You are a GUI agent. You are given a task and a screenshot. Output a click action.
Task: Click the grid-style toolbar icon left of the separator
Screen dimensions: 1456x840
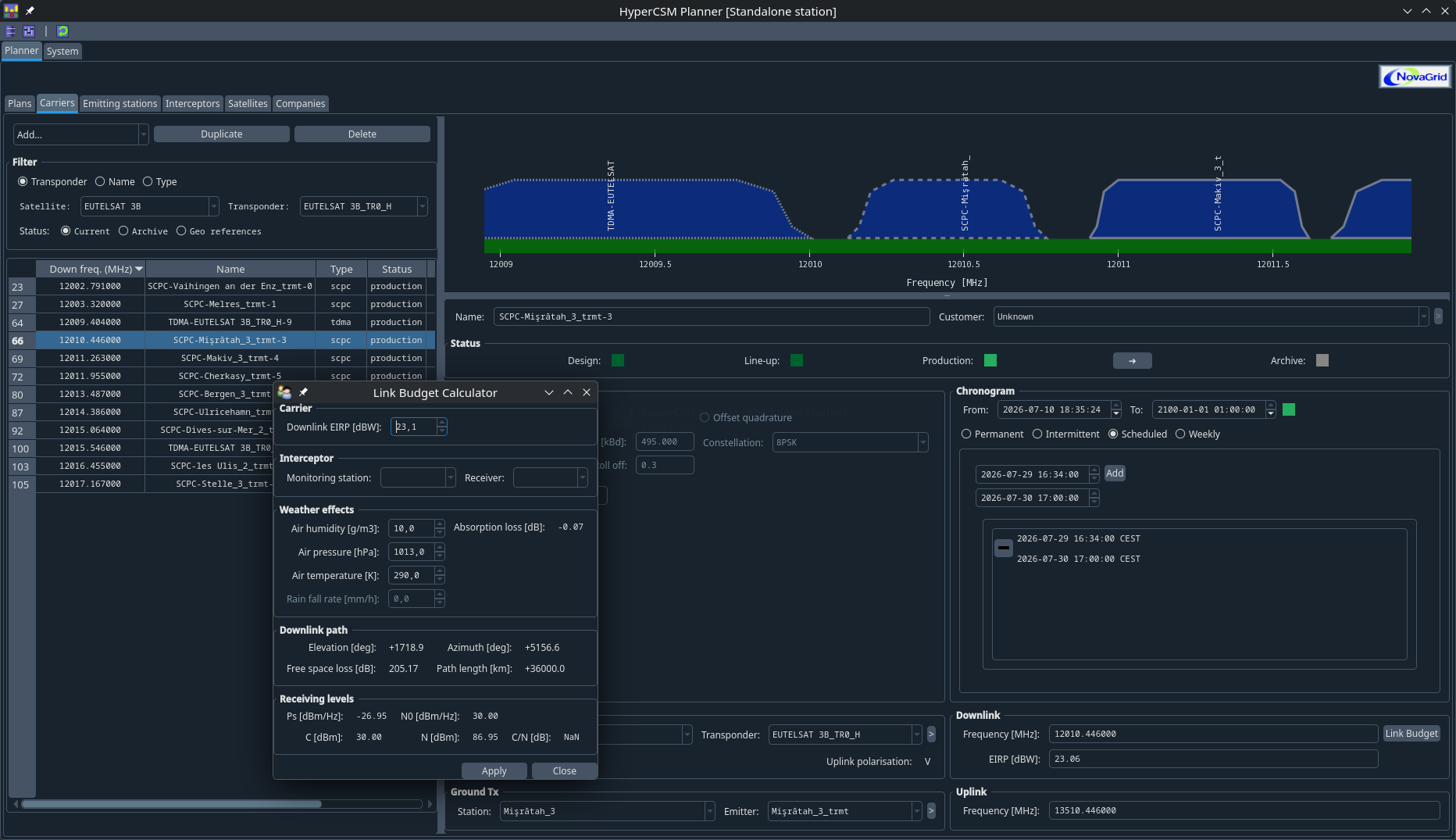(x=29, y=31)
